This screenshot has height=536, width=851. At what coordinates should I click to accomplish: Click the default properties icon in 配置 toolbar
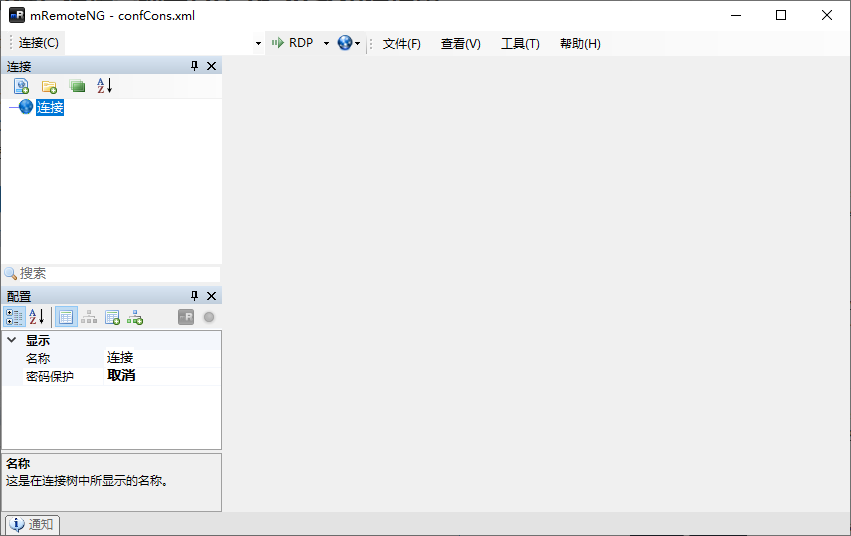(112, 317)
